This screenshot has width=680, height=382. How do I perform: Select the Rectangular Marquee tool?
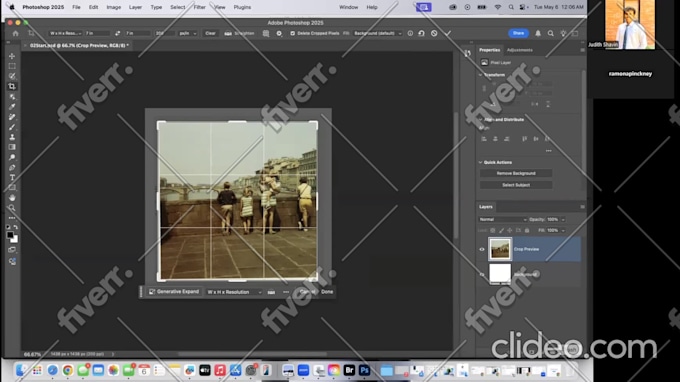pyautogui.click(x=12, y=66)
